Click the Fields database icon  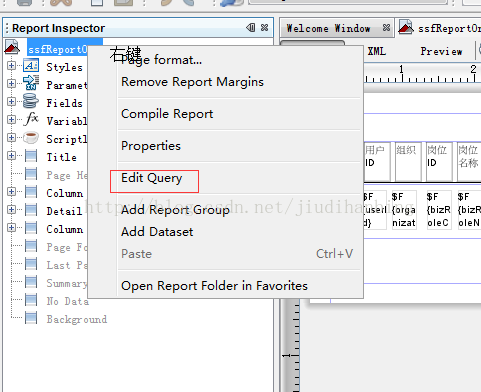[x=31, y=101]
